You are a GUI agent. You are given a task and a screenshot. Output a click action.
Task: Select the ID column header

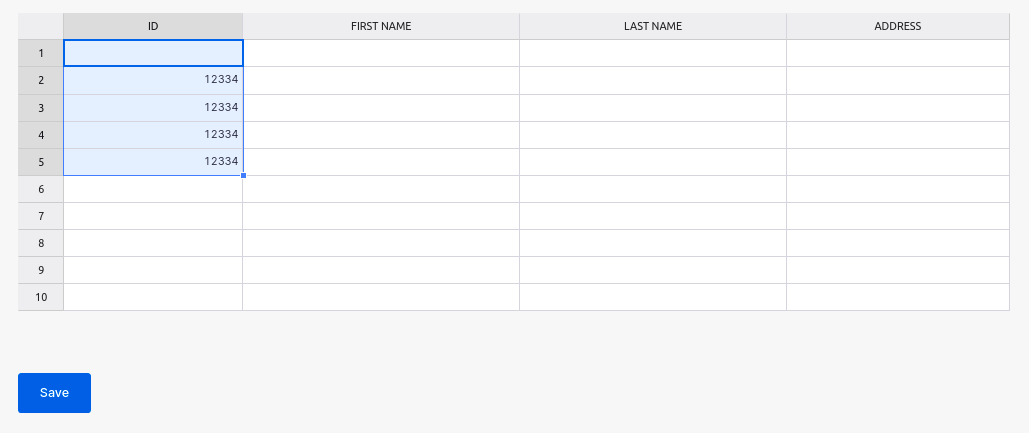tap(153, 26)
